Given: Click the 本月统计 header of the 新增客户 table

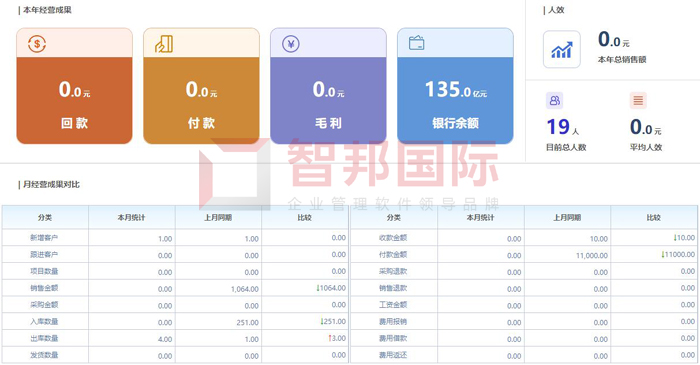Looking at the screenshot, I should pyautogui.click(x=131, y=217).
